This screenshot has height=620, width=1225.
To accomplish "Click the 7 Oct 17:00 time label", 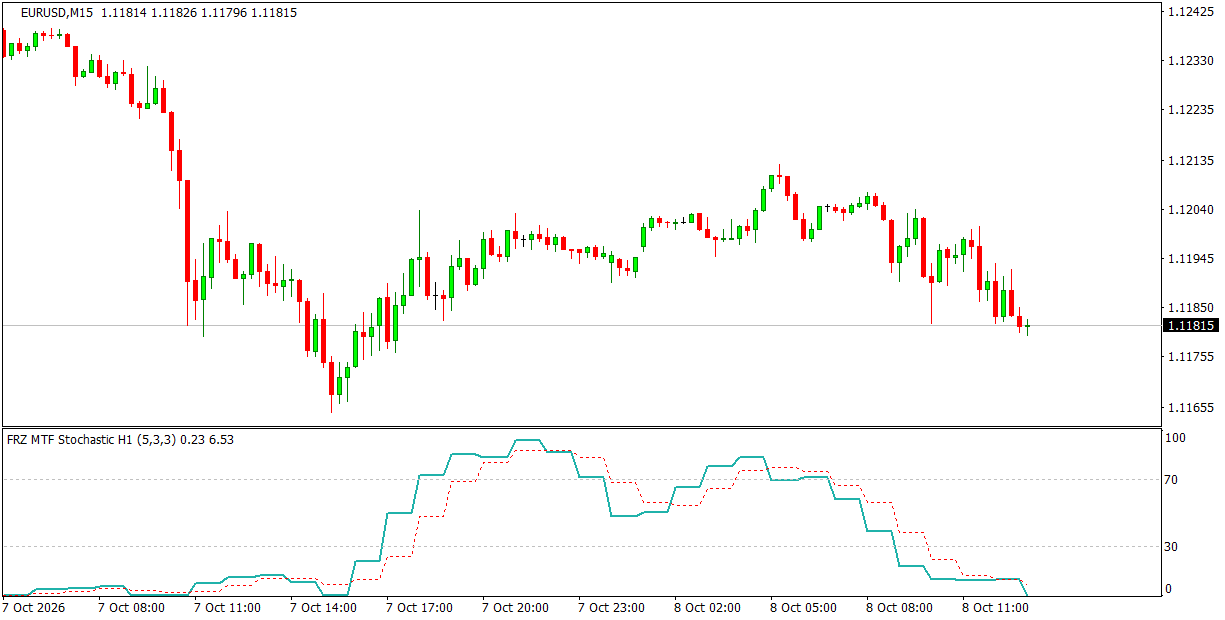I will (419, 607).
